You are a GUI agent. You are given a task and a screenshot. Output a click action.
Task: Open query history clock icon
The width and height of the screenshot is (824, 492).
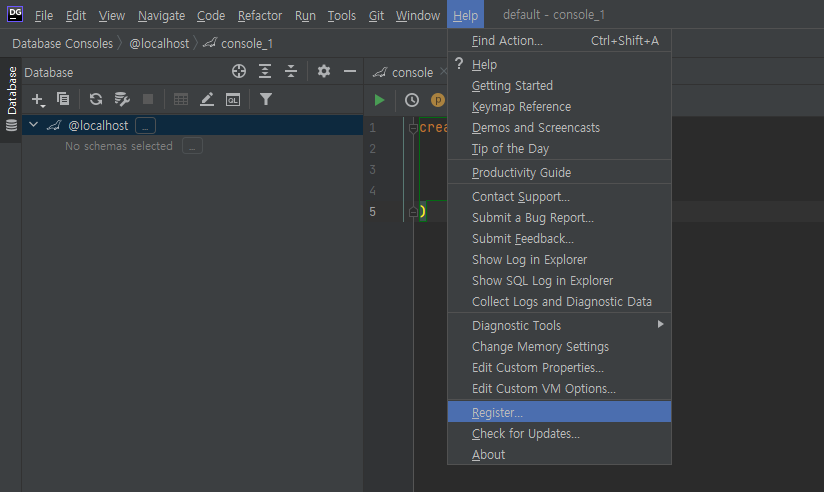tap(412, 100)
